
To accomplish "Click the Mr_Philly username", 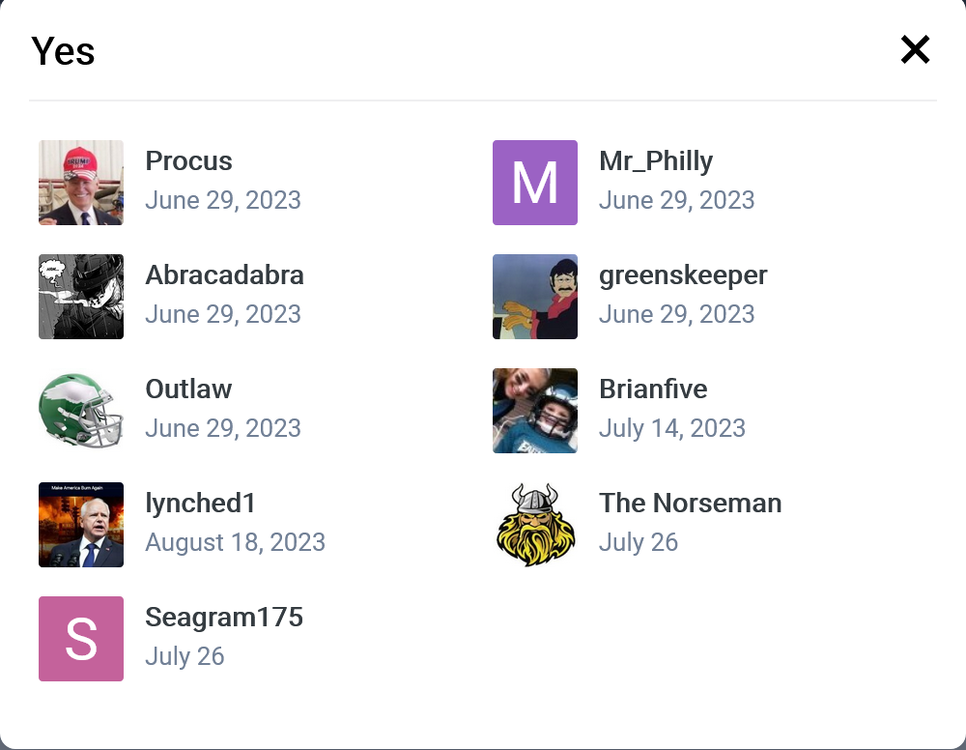I will click(656, 161).
